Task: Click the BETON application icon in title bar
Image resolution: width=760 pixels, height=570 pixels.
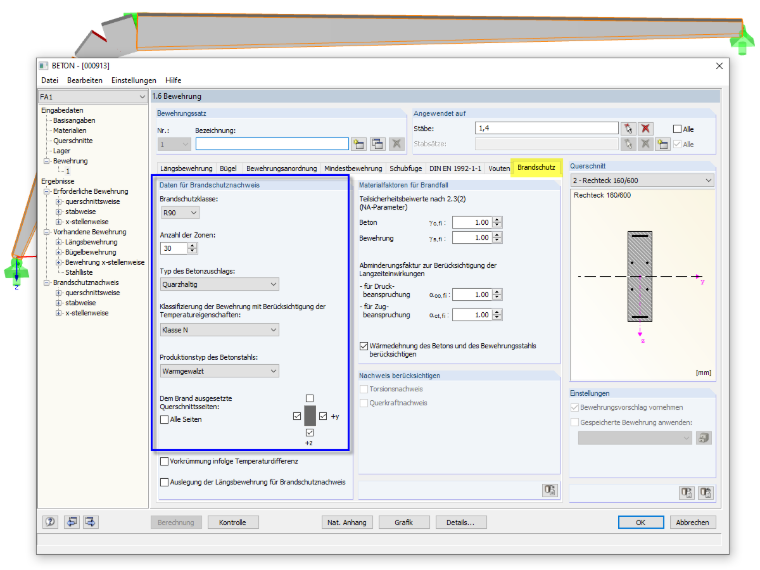Action: pos(44,65)
